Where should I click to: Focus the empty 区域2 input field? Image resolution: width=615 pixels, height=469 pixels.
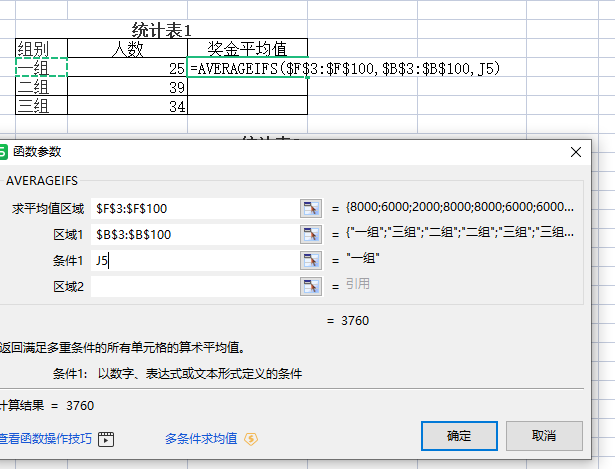195,287
